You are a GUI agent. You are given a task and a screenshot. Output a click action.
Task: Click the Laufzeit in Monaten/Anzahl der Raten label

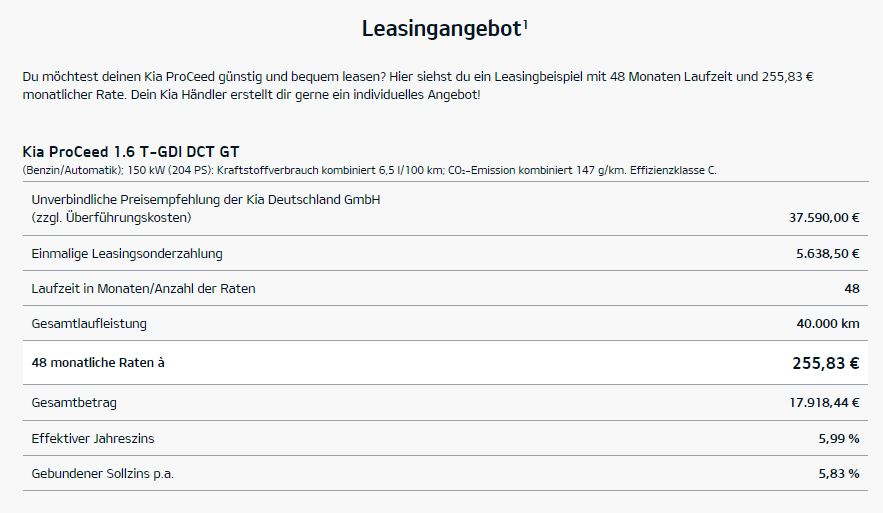pos(143,289)
